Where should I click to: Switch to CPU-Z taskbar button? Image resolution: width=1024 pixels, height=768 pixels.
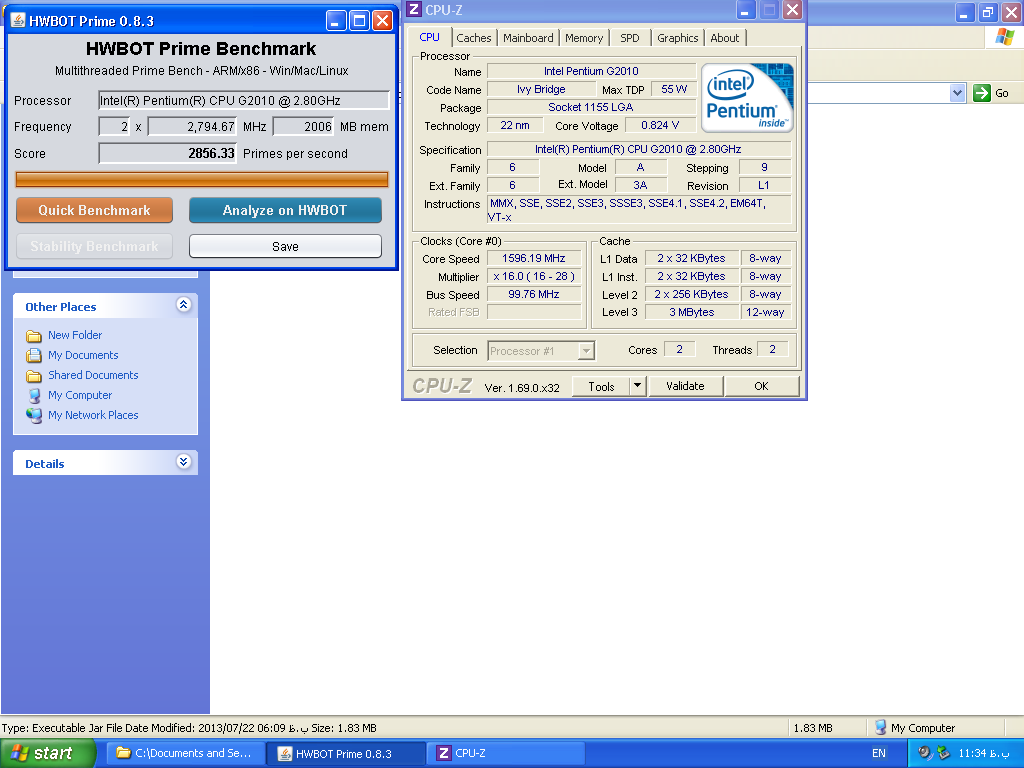click(x=506, y=753)
